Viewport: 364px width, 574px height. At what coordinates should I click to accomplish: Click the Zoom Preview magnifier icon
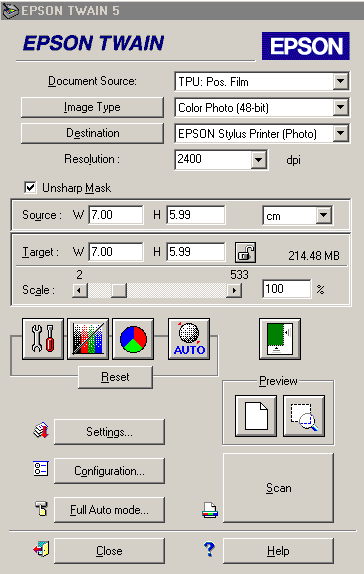click(304, 416)
